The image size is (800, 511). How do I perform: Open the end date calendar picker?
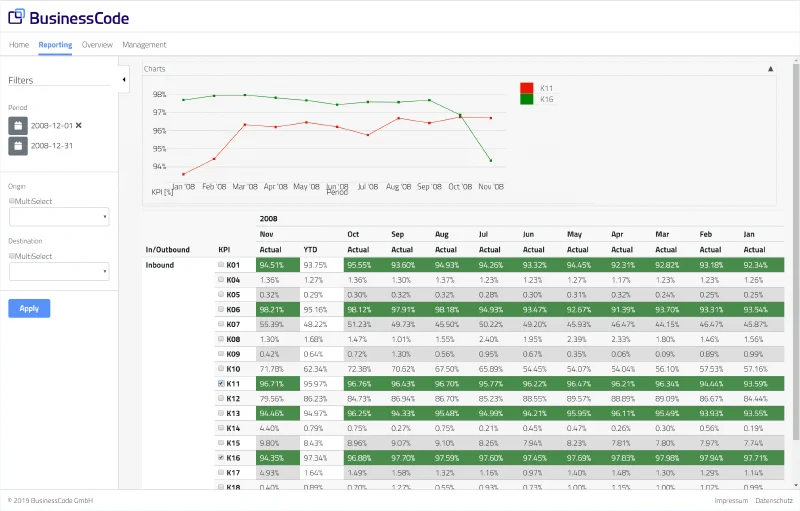18,146
